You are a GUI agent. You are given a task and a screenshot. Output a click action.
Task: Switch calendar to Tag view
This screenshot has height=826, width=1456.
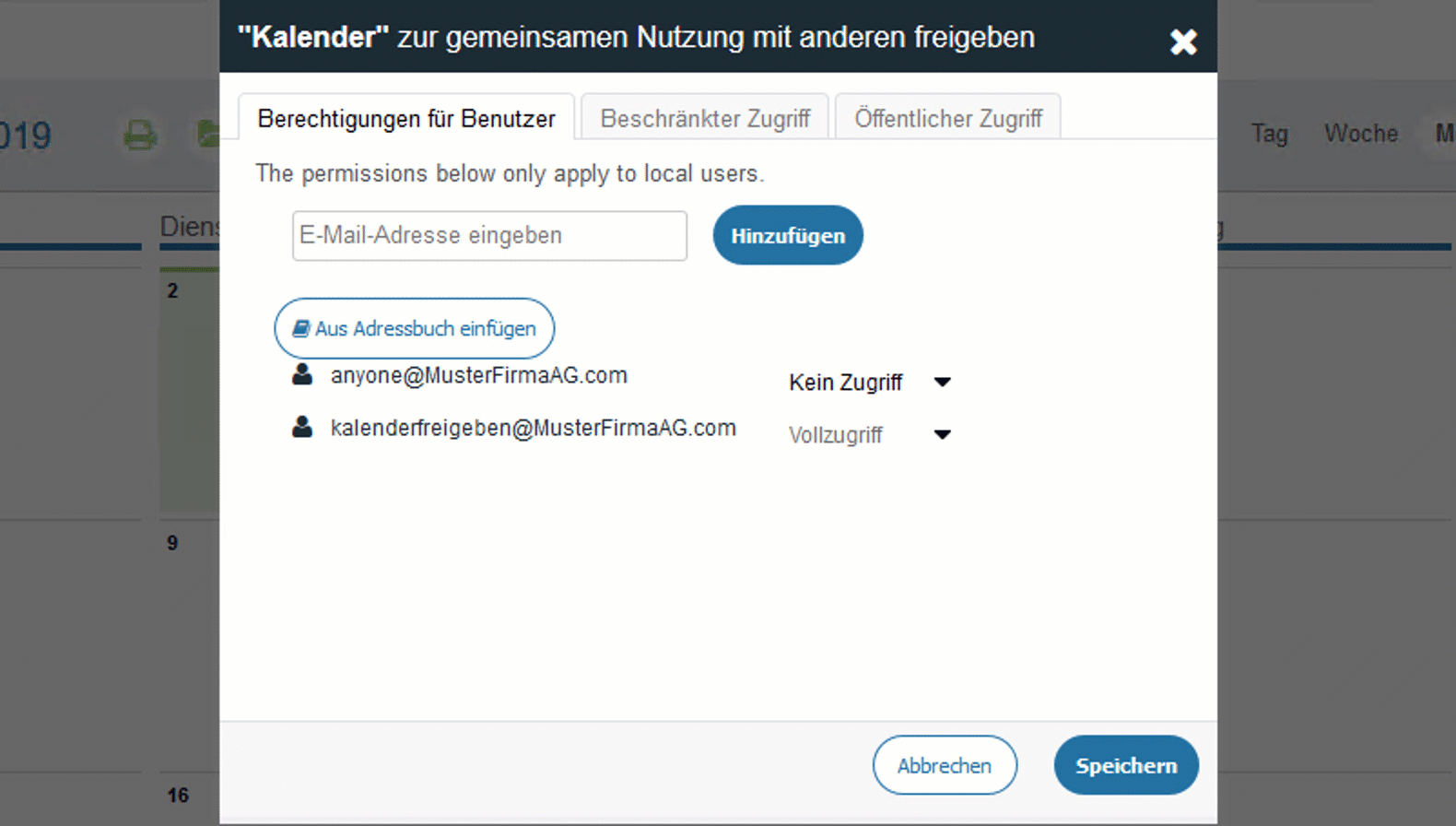1269,134
